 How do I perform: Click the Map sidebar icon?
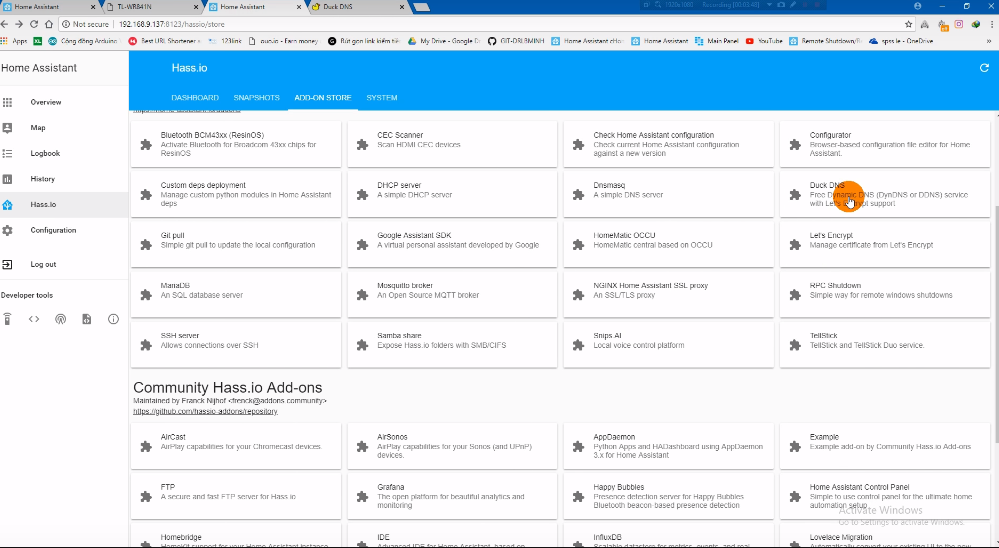click(x=8, y=128)
